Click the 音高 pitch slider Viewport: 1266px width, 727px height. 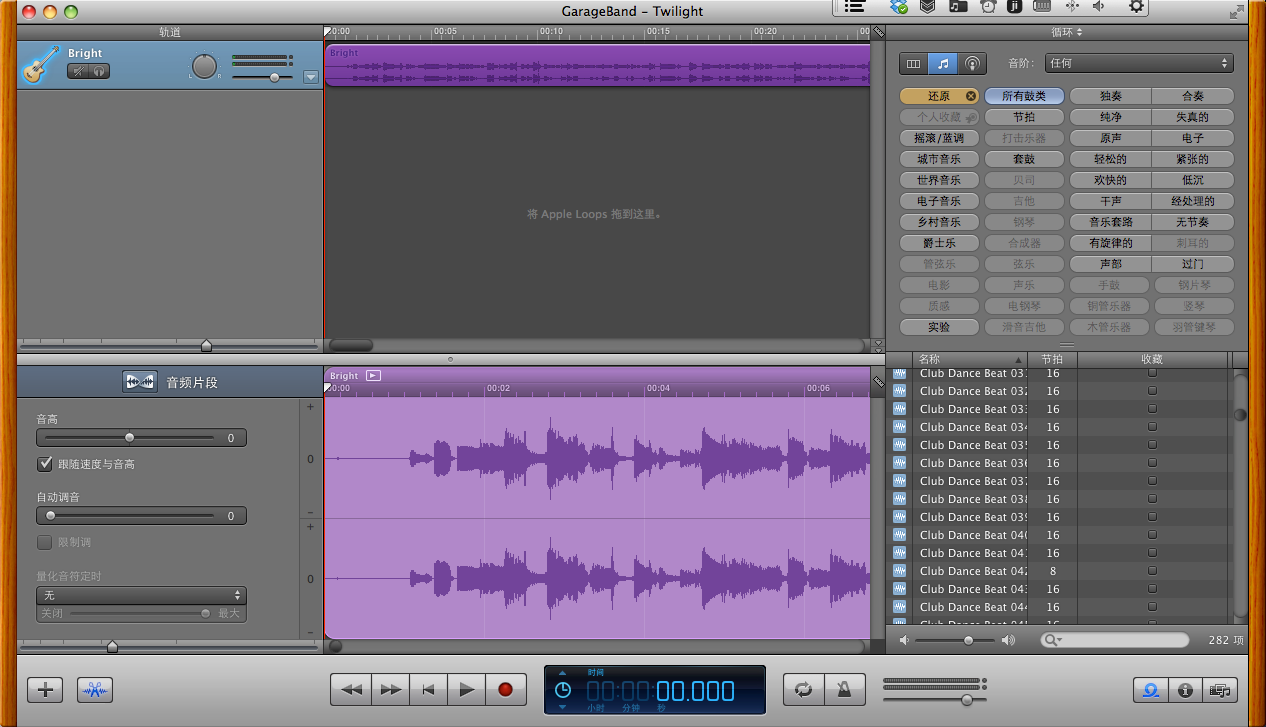click(x=129, y=438)
